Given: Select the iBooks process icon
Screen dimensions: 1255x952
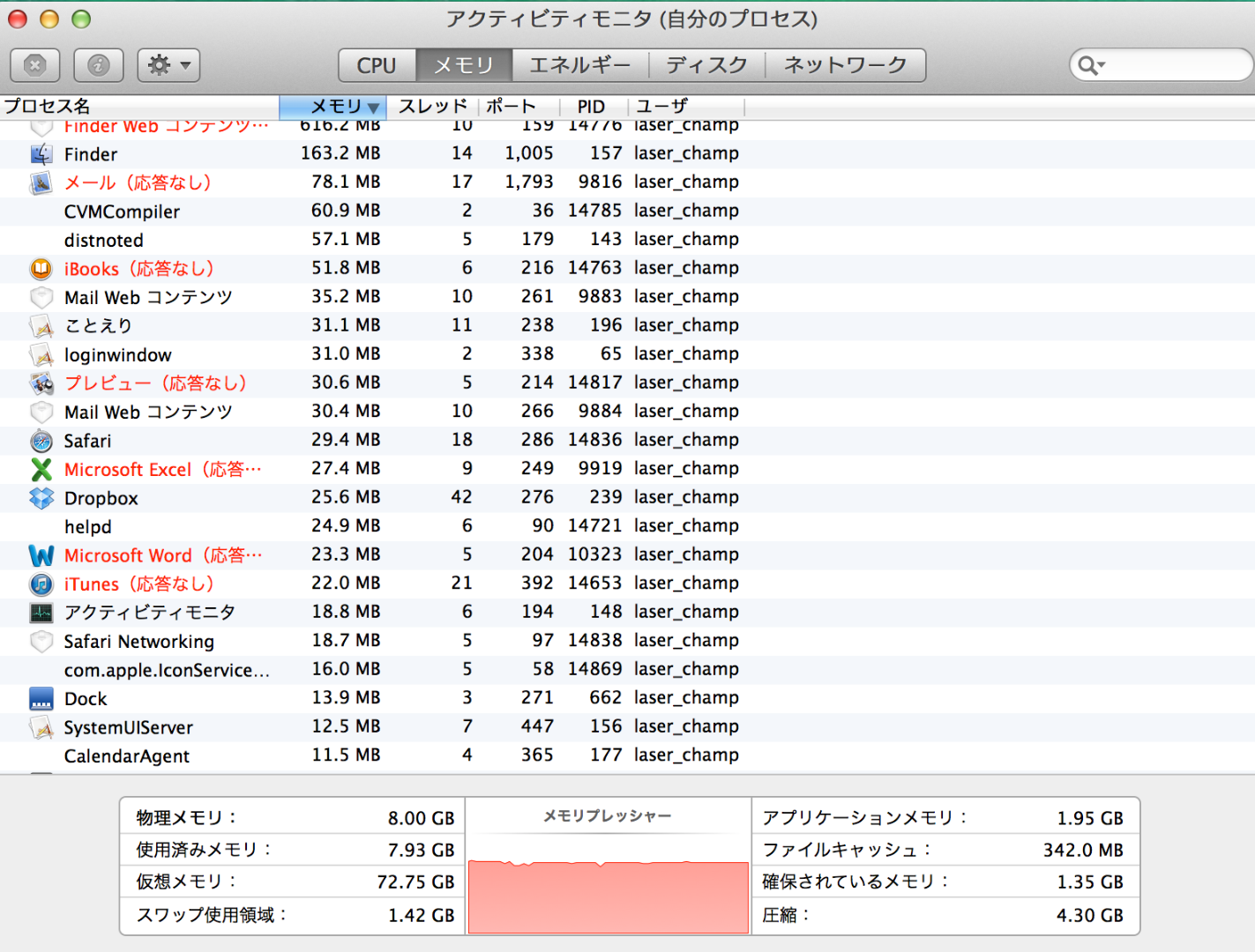Looking at the screenshot, I should [41, 269].
